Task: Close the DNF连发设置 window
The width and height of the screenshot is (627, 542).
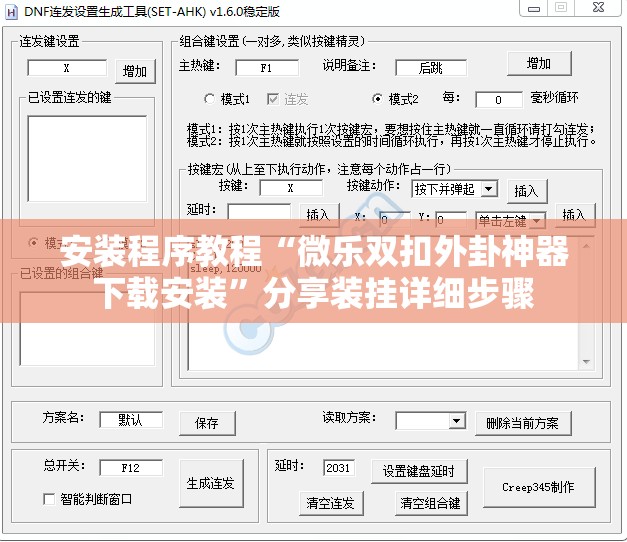Action: [x=598, y=7]
